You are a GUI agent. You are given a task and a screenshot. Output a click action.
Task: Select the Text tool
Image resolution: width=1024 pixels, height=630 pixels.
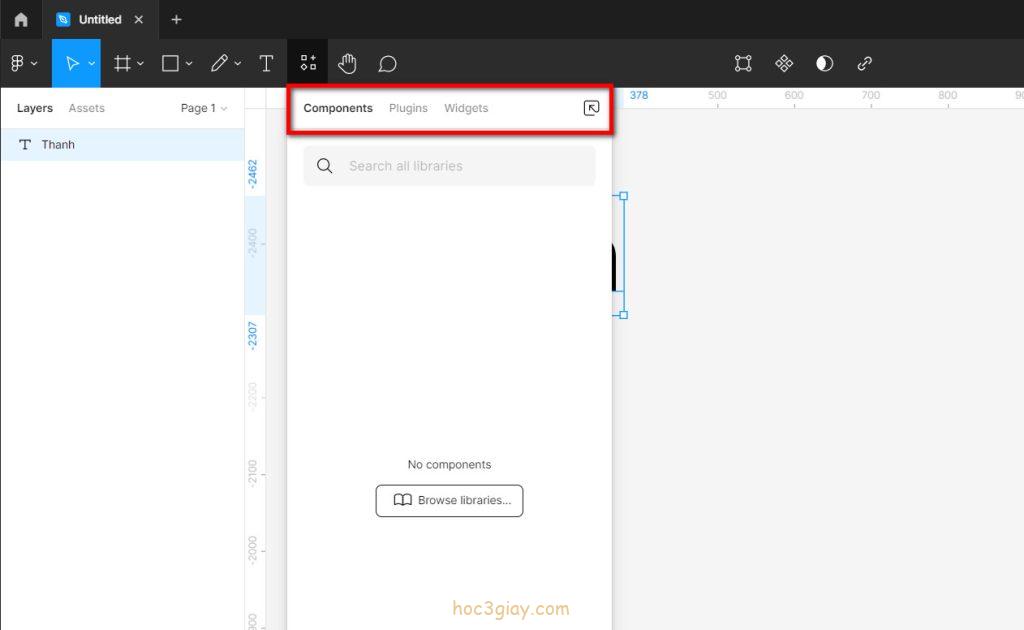pos(266,64)
